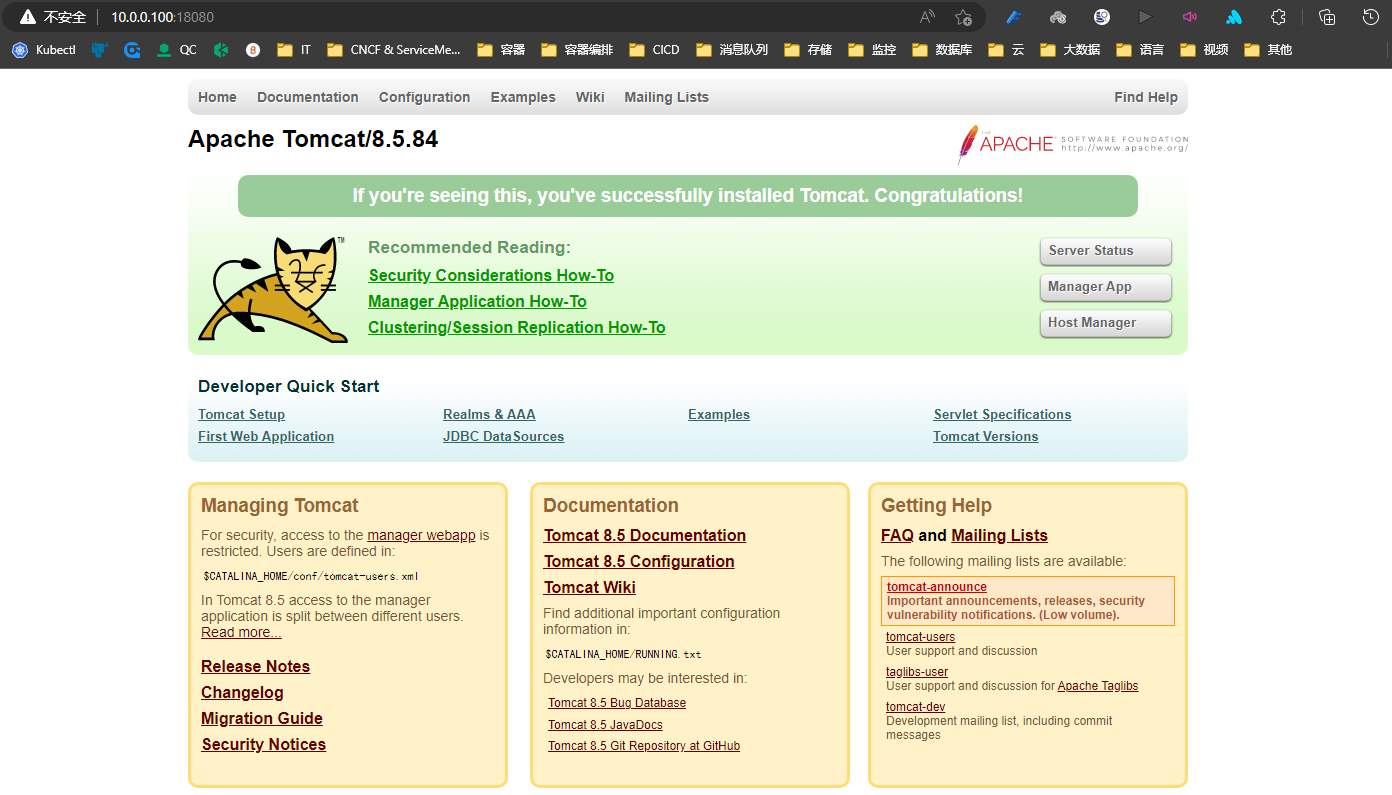Open the CICD bookmarks folder
This screenshot has height=795, width=1392.
(654, 49)
